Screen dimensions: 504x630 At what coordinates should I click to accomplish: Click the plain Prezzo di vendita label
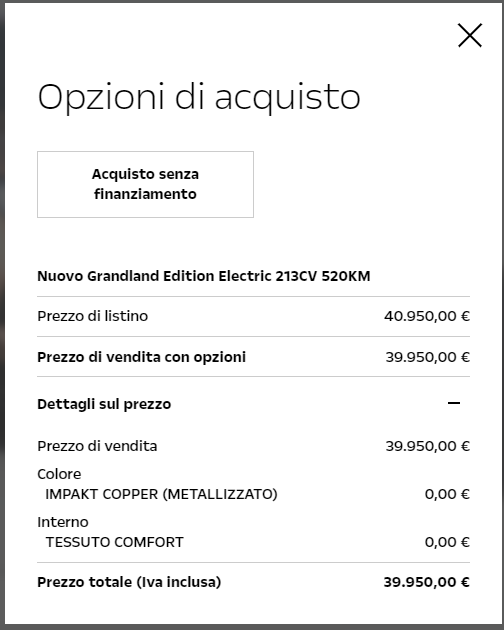pyautogui.click(x=97, y=446)
